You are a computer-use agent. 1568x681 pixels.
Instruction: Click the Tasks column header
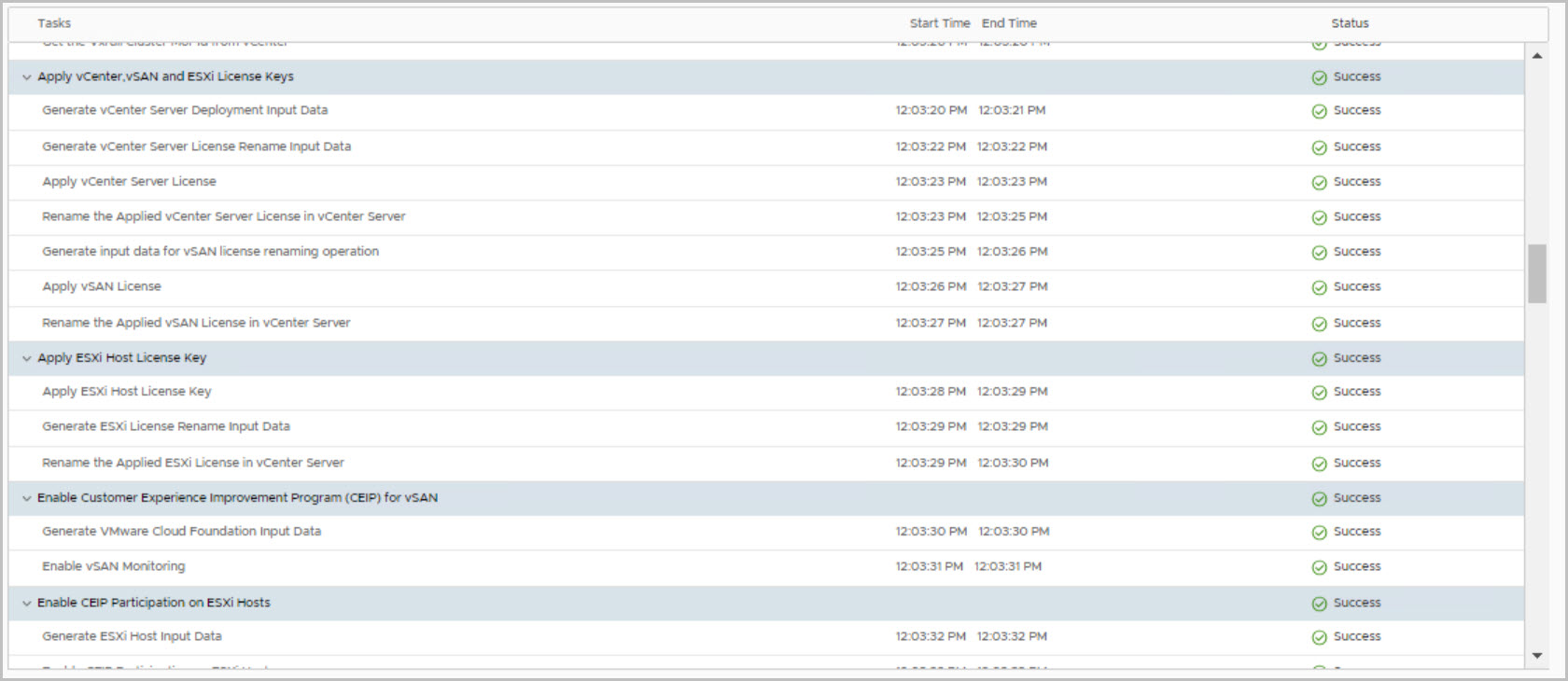click(x=54, y=23)
